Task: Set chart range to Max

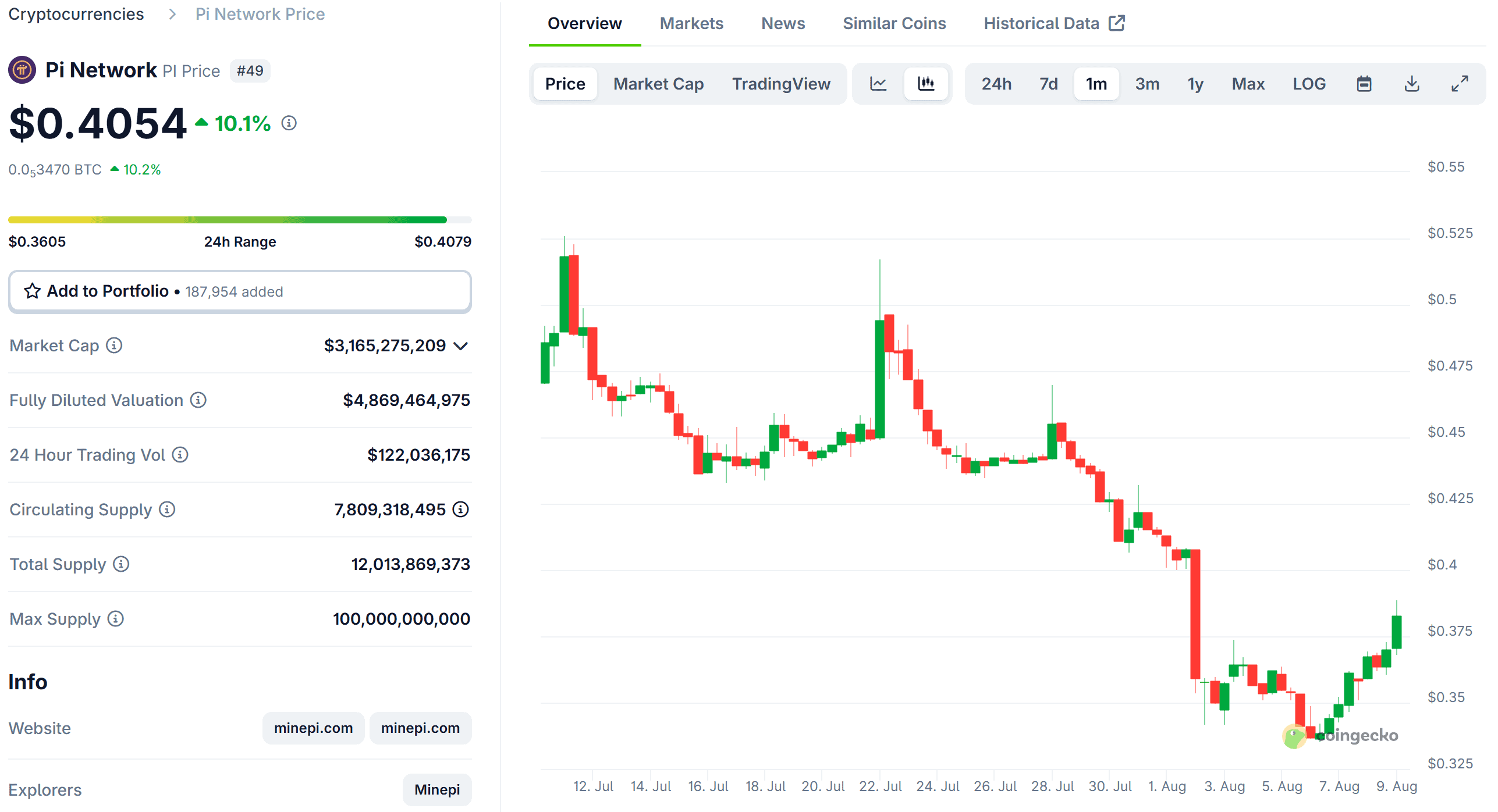Action: (1248, 84)
